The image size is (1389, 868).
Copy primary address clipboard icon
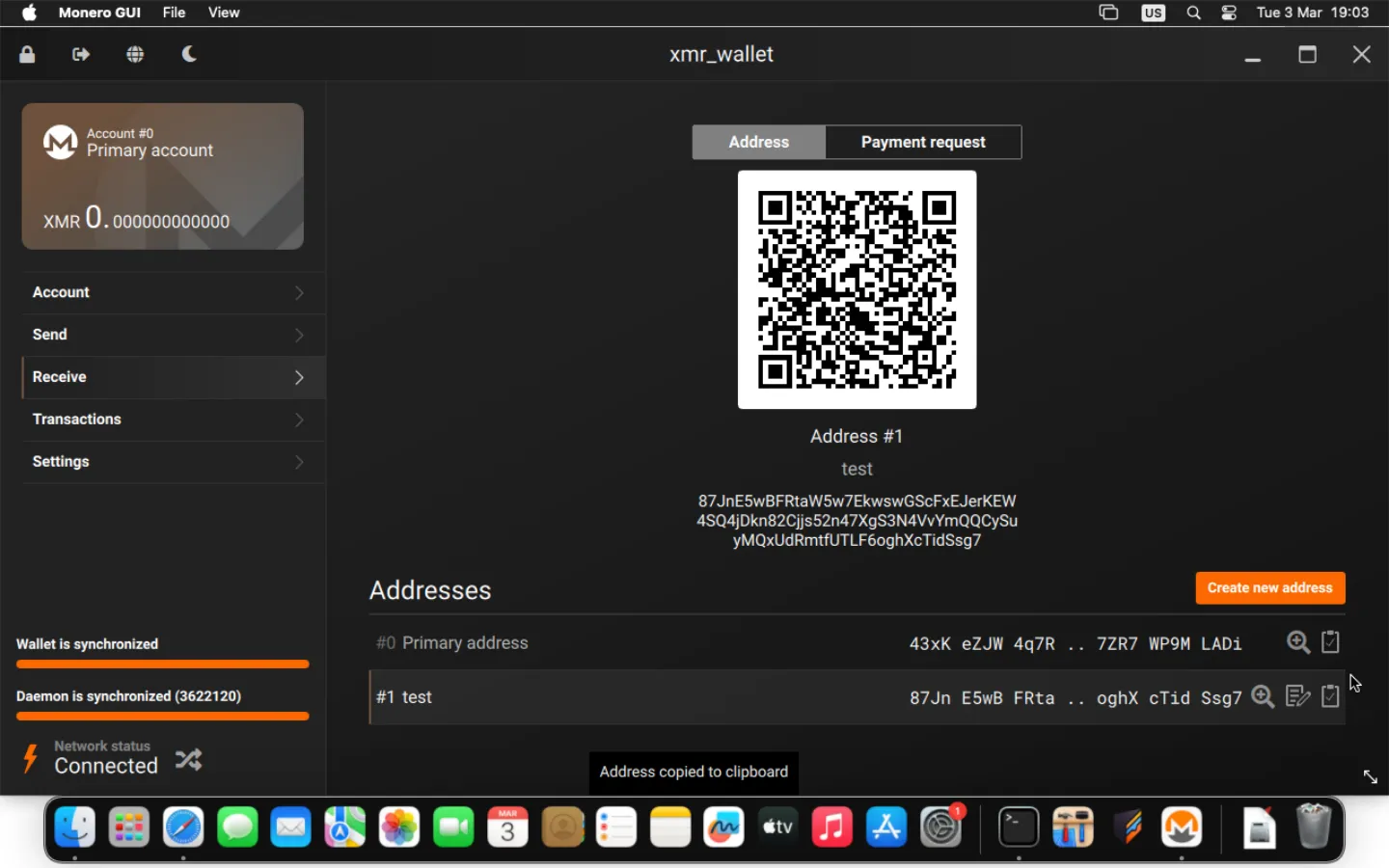pos(1331,642)
